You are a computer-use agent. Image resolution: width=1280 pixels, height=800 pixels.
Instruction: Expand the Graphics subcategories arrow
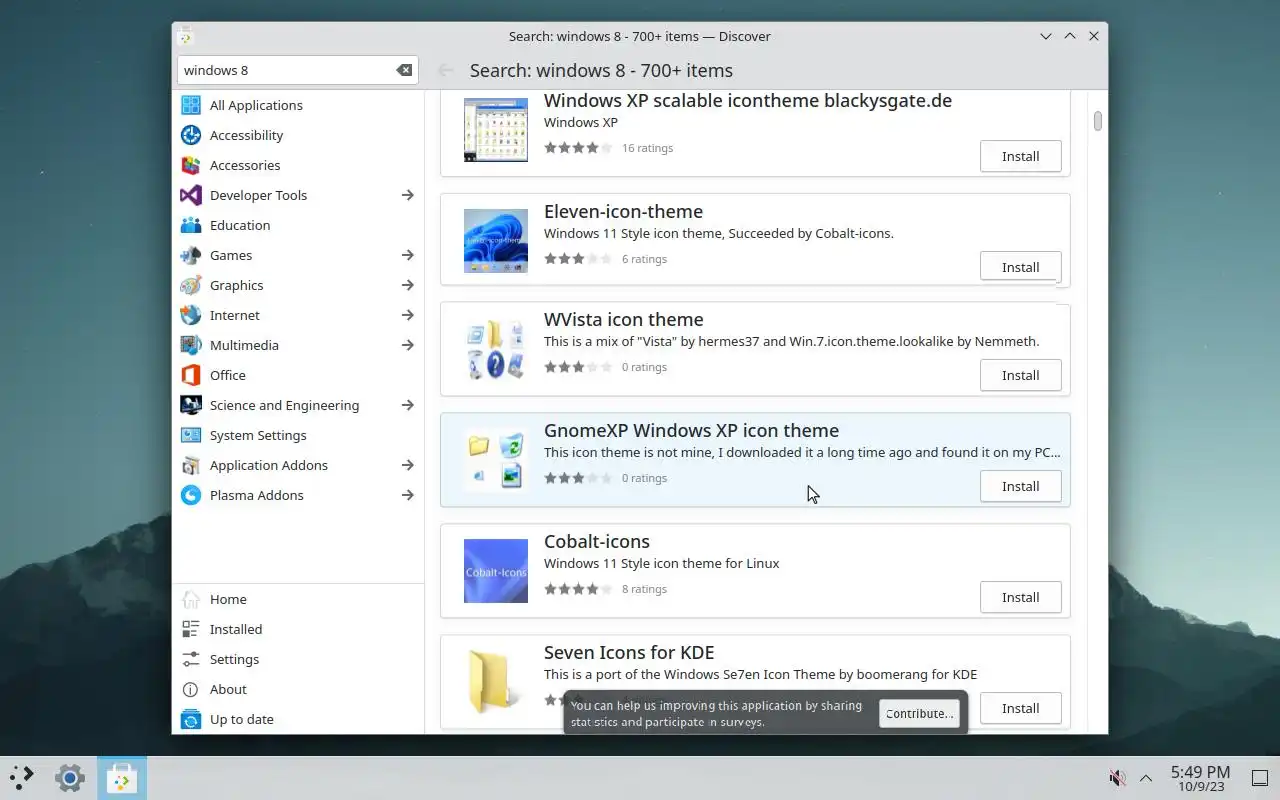click(x=408, y=285)
